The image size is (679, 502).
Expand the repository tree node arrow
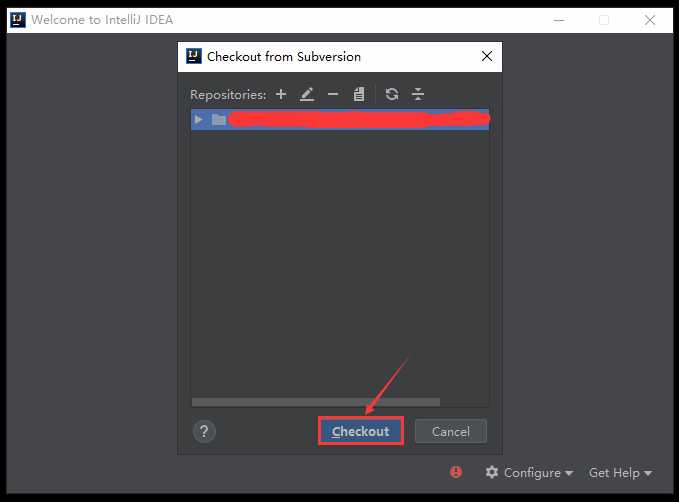pyautogui.click(x=199, y=119)
